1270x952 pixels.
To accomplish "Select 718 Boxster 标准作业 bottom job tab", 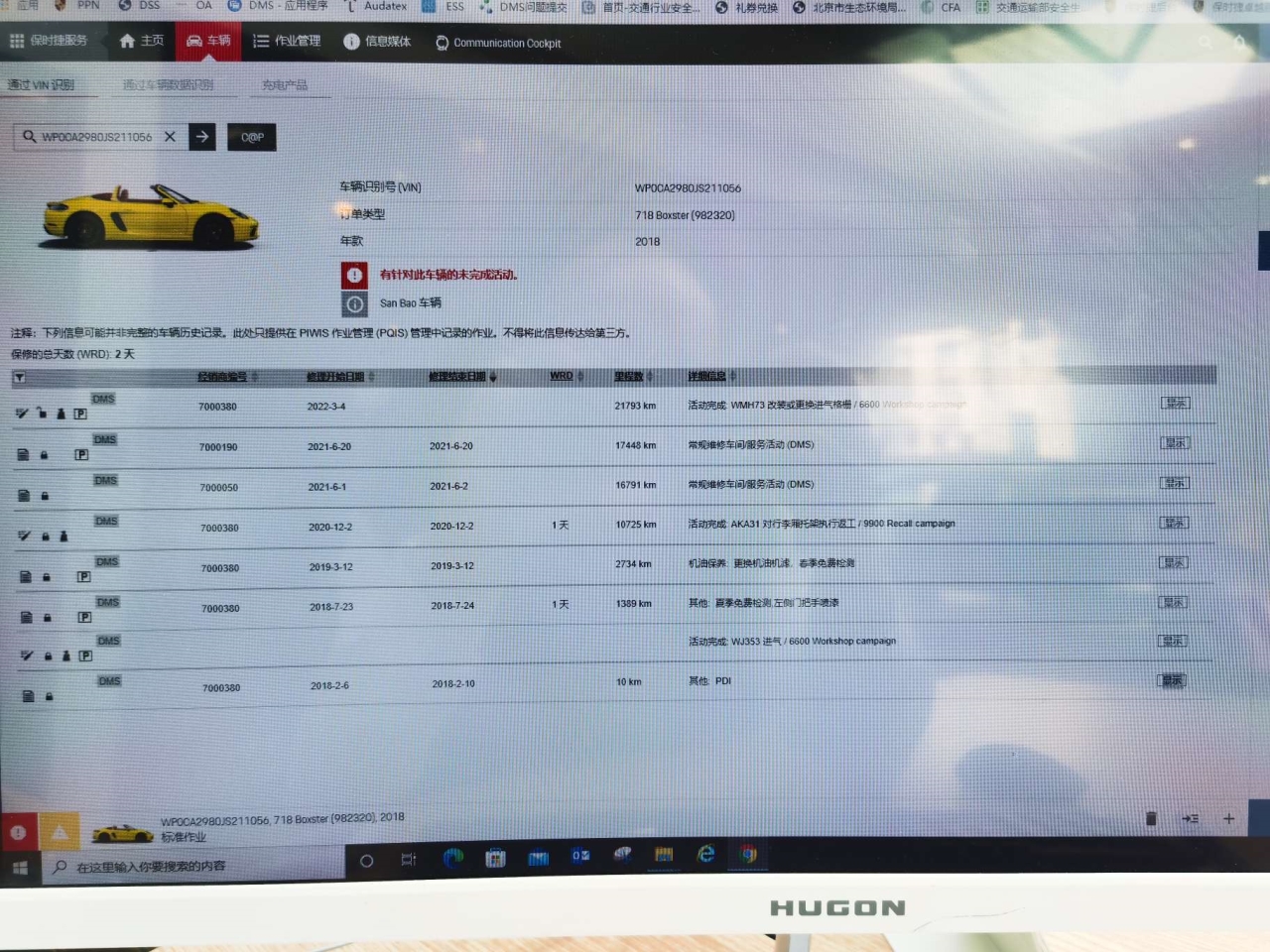I will pyautogui.click(x=248, y=827).
